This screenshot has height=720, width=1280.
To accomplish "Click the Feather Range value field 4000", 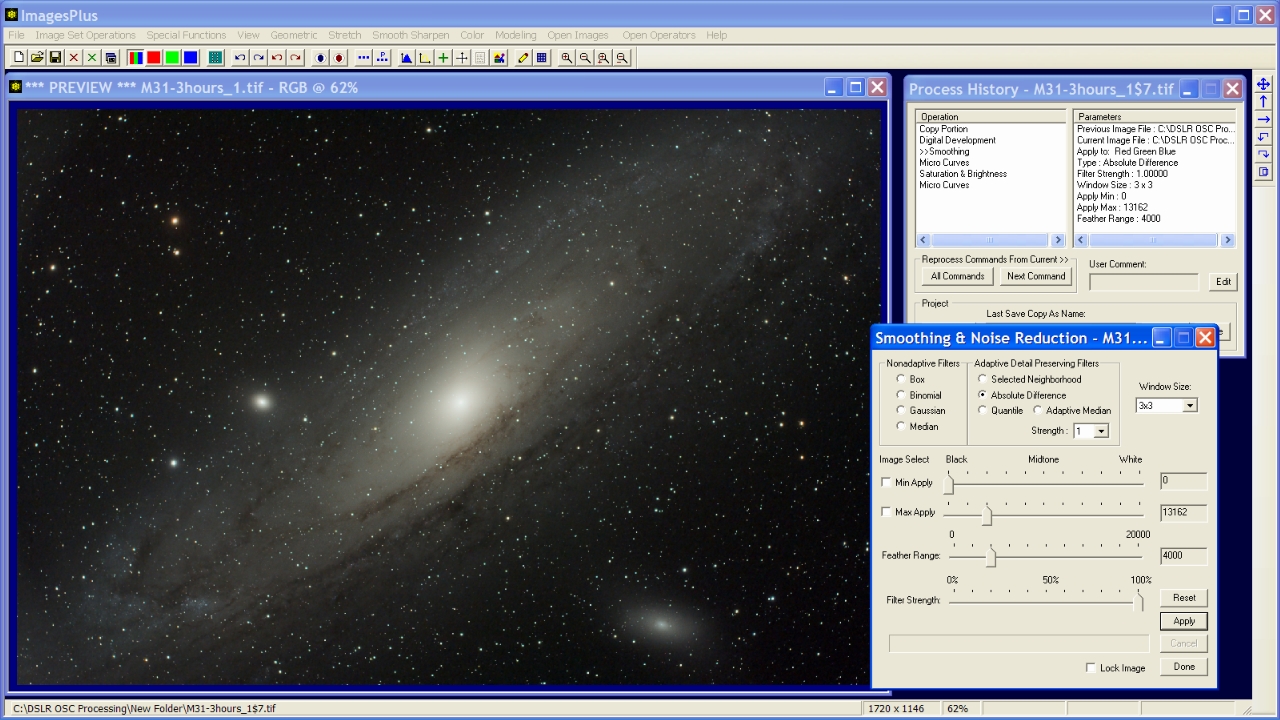I will click(x=1183, y=556).
